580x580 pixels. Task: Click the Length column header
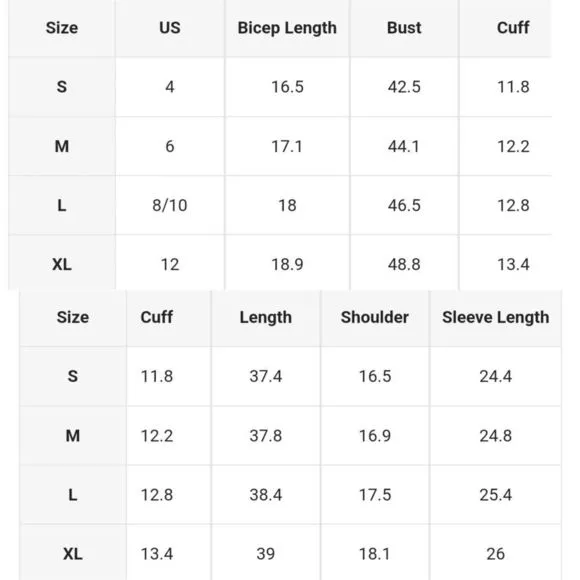pos(266,318)
